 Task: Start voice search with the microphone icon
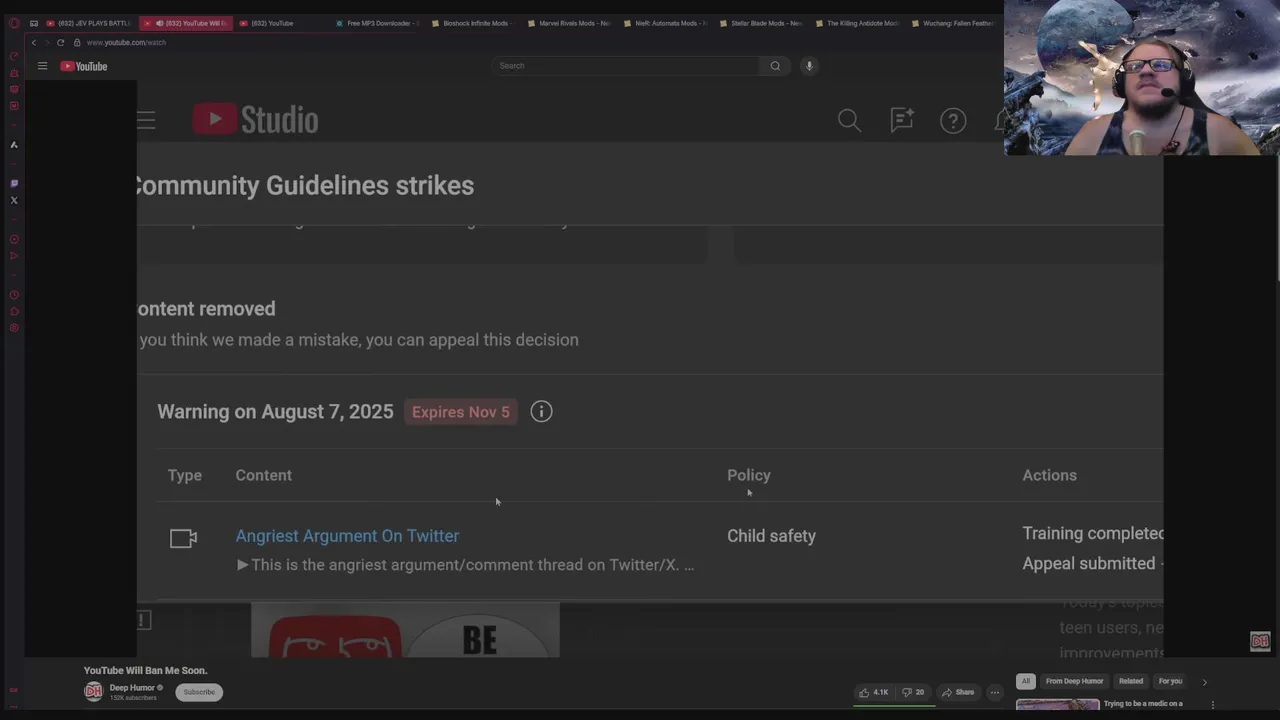[x=809, y=66]
